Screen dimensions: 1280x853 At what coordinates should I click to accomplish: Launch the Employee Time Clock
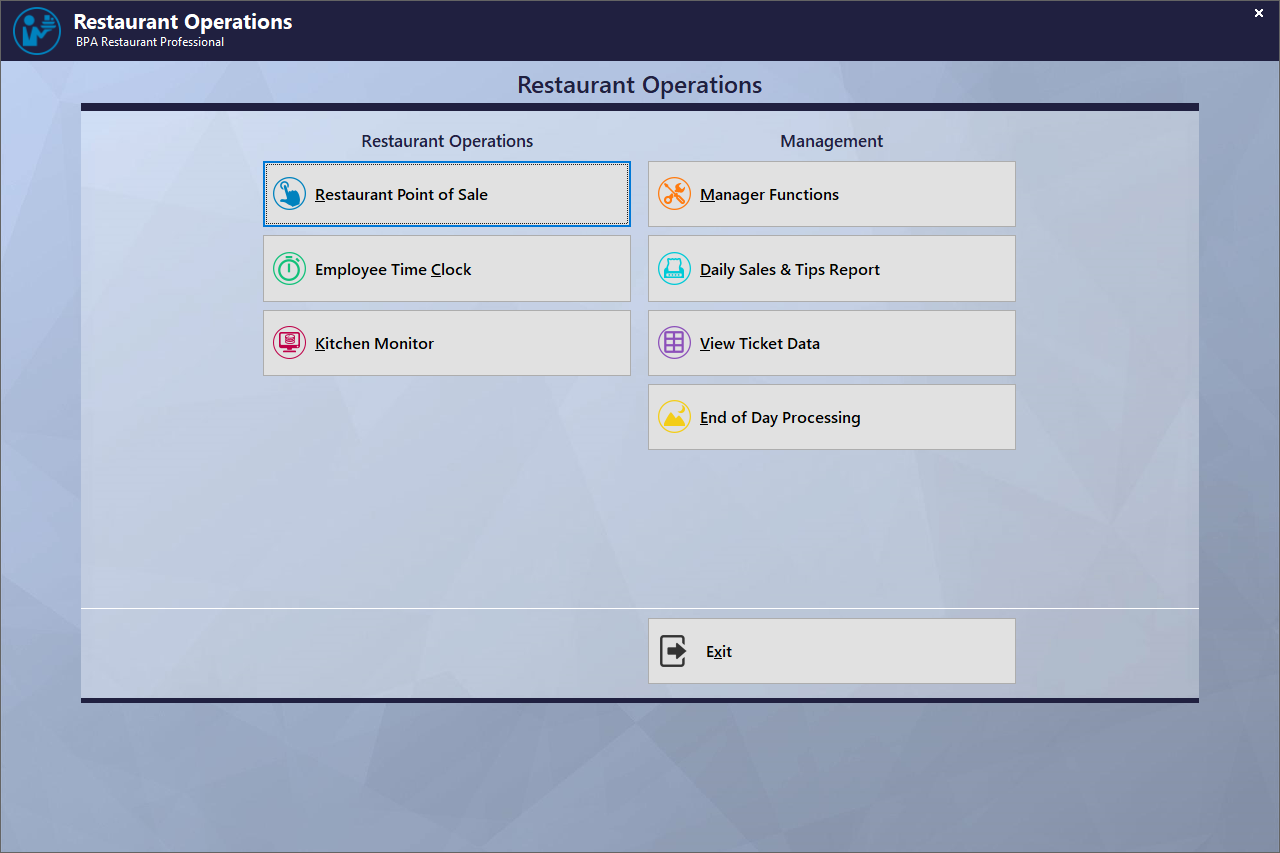(x=446, y=269)
